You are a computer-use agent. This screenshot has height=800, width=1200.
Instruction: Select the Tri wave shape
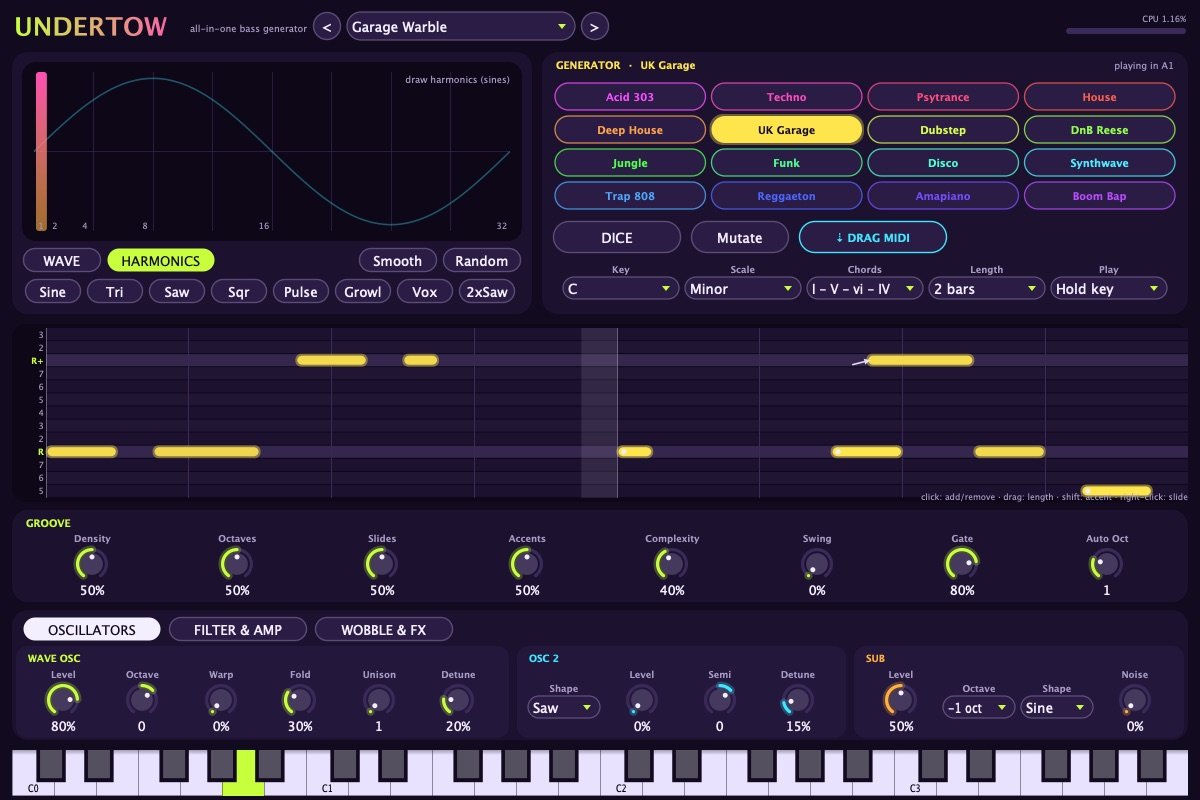click(115, 292)
